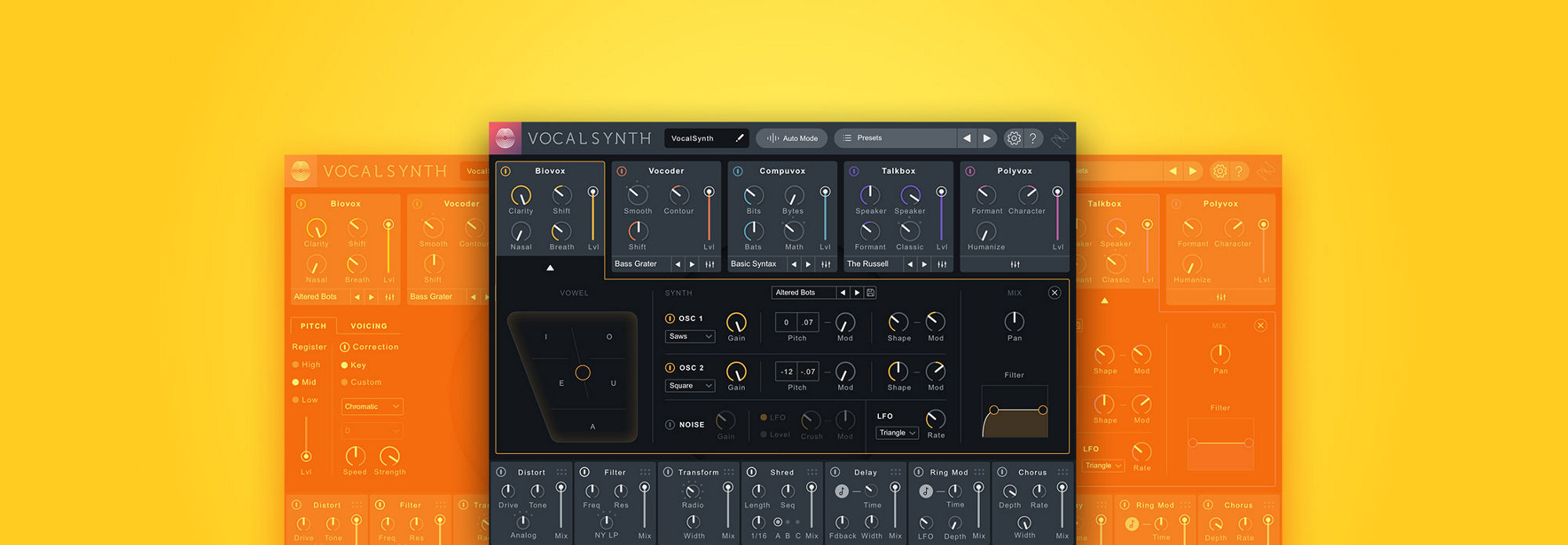Click the Shred effect reorder dots
Viewport: 1568px width, 545px height.
pyautogui.click(x=811, y=472)
